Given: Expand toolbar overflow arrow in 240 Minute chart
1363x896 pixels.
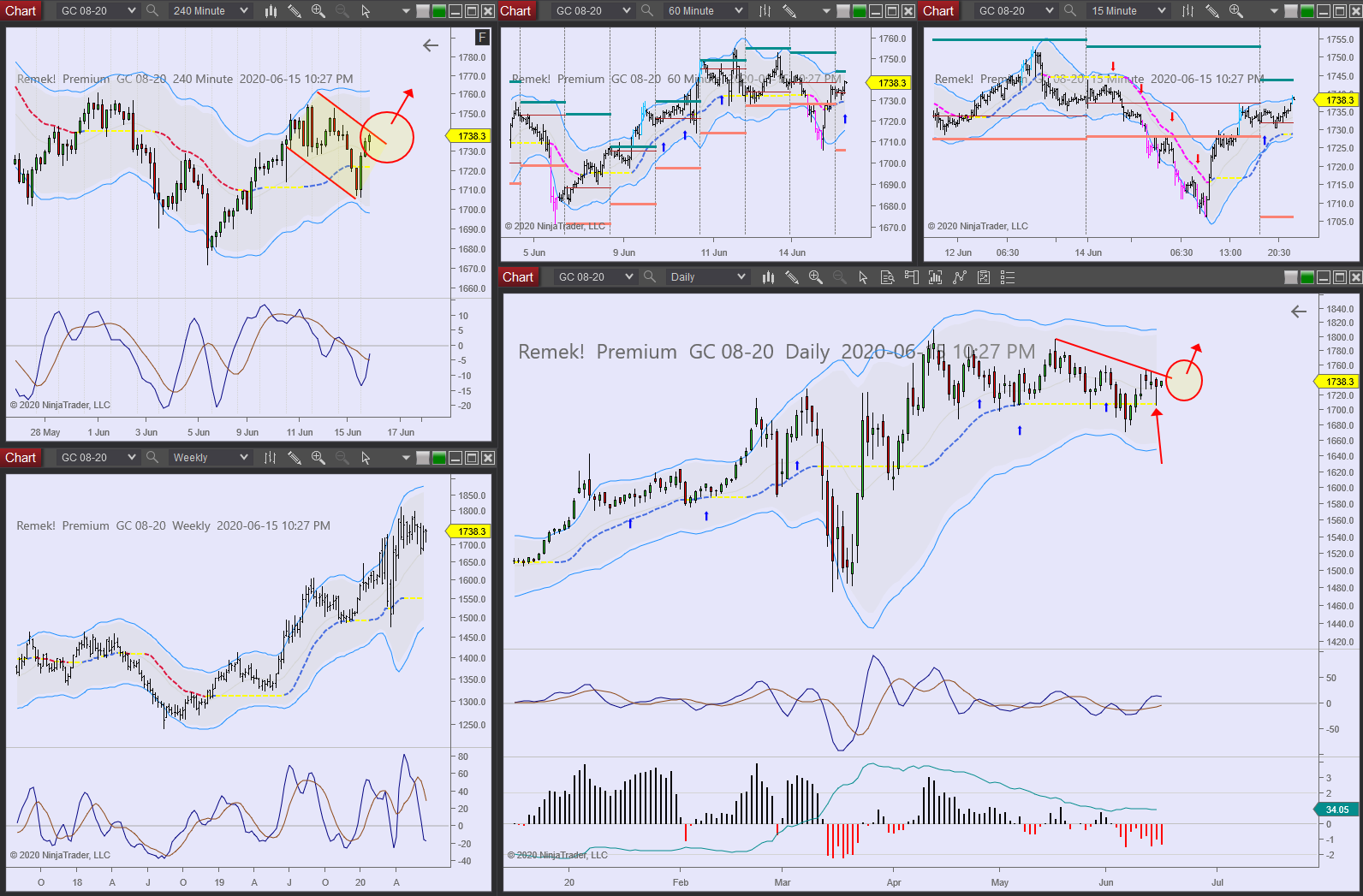Looking at the screenshot, I should pos(406,11).
